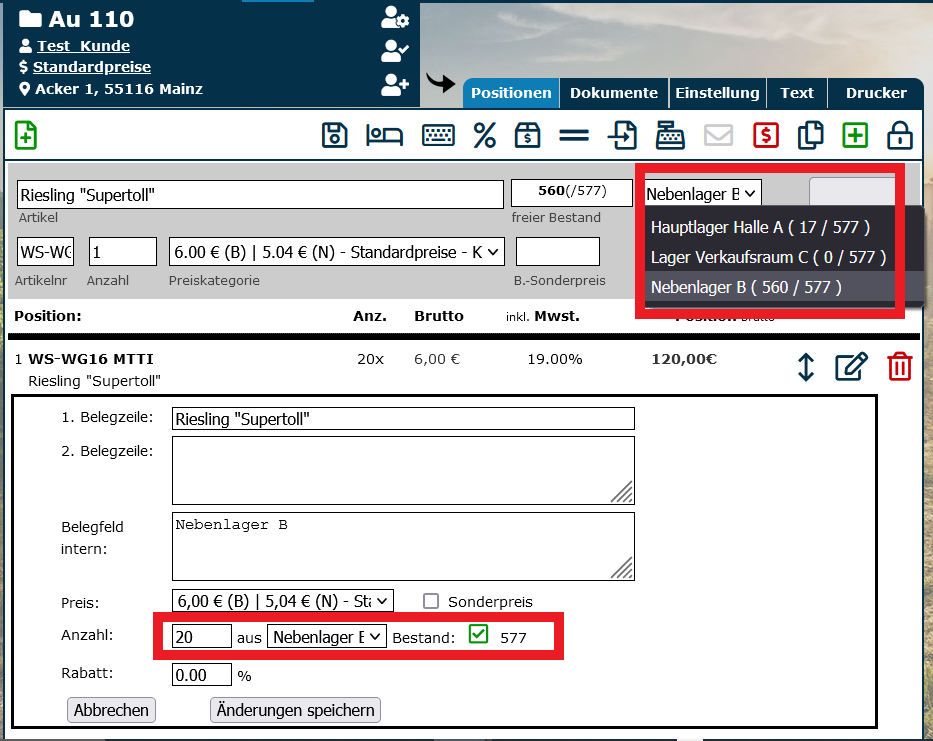
Task: Open the Test_Kunde customer link
Action: tap(83, 46)
